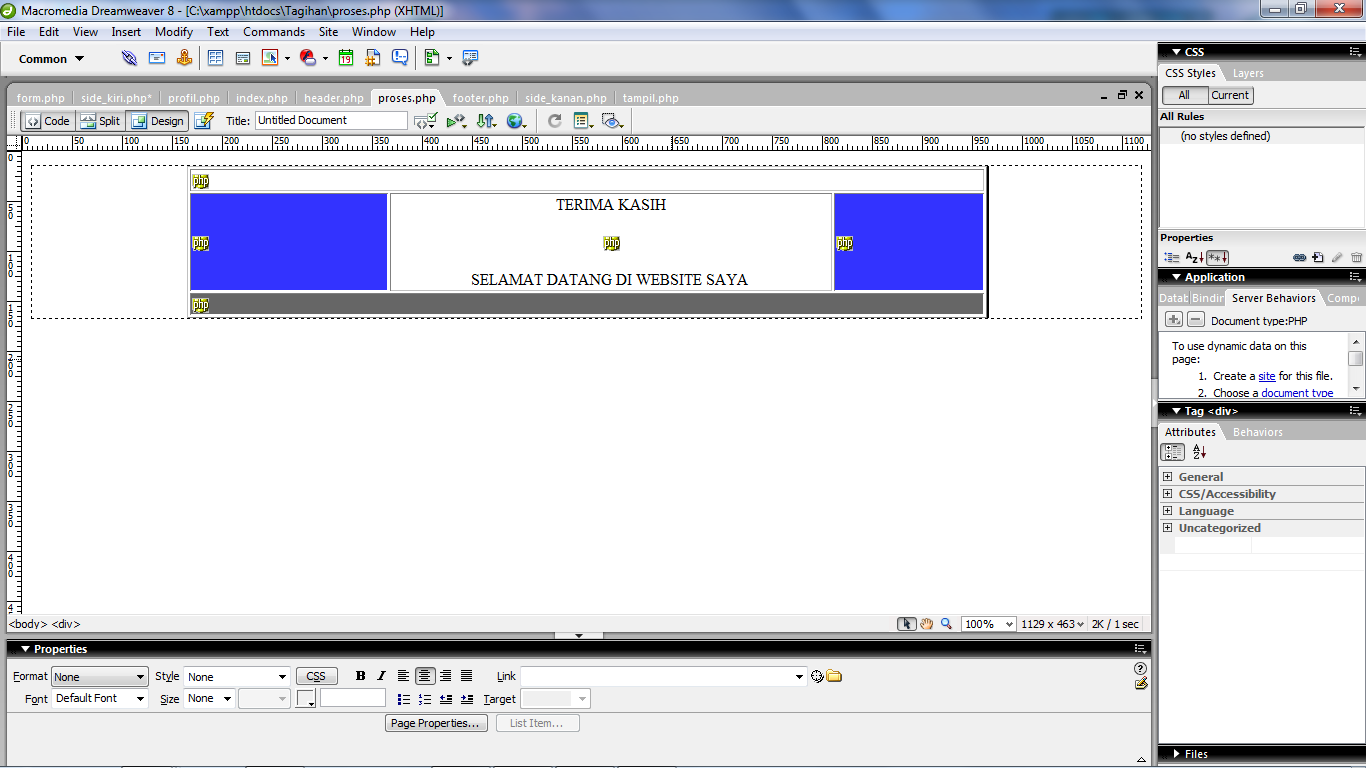Image resolution: width=1366 pixels, height=768 pixels.
Task: Insert a Table from the Common toolbar
Action: (216, 58)
